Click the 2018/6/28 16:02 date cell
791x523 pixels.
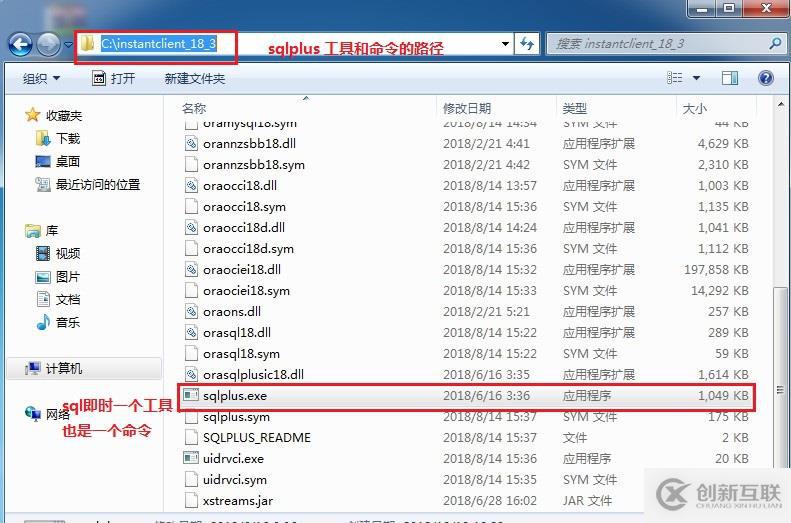click(x=489, y=501)
